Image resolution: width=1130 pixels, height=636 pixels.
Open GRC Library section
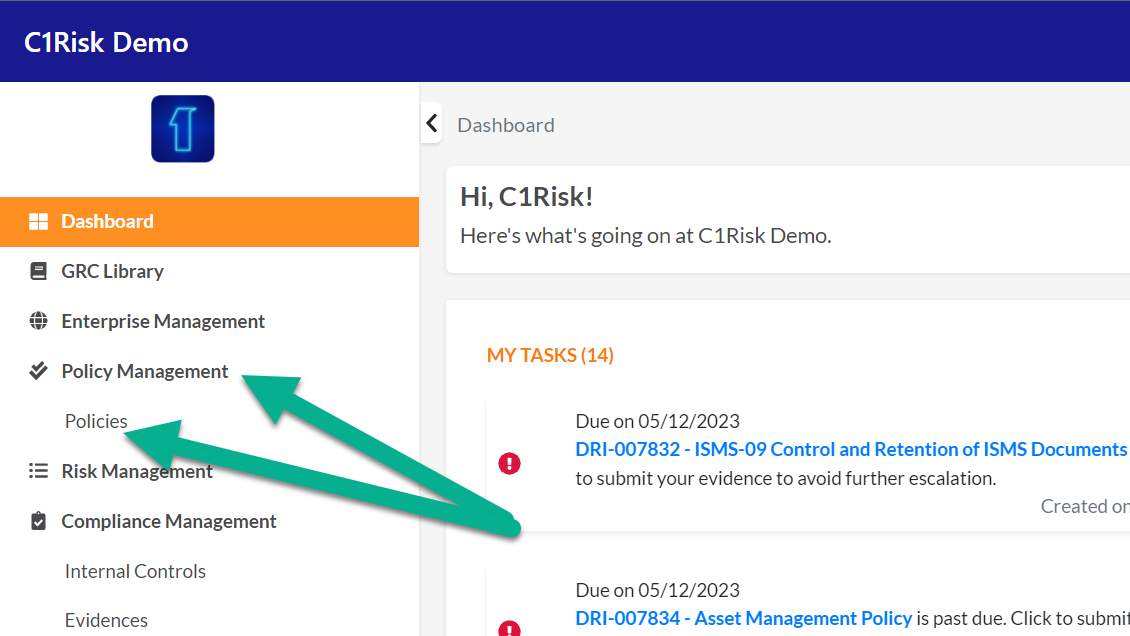(x=112, y=272)
